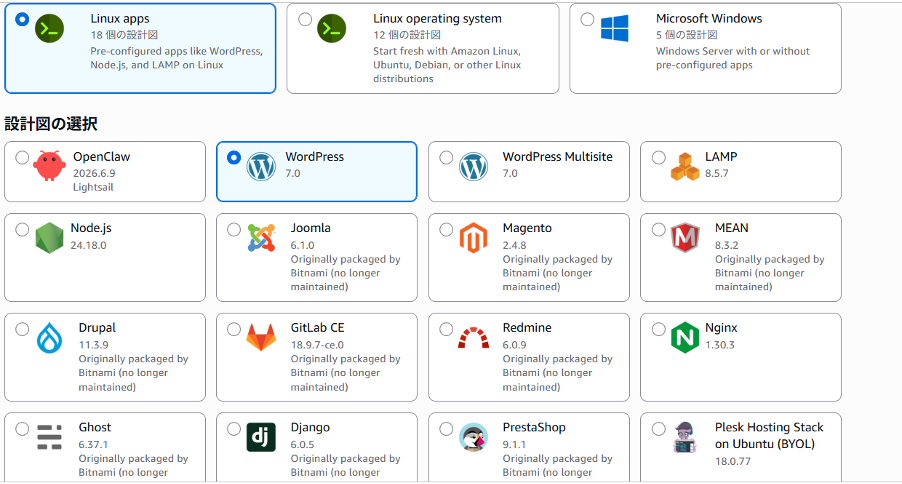Click the Linux apps terminal icon
Screen dimensions: 902x484
(x=49, y=28)
